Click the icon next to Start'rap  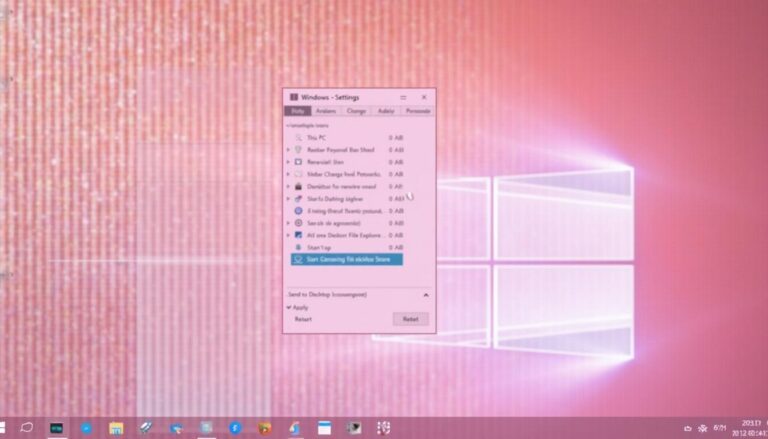pos(298,247)
